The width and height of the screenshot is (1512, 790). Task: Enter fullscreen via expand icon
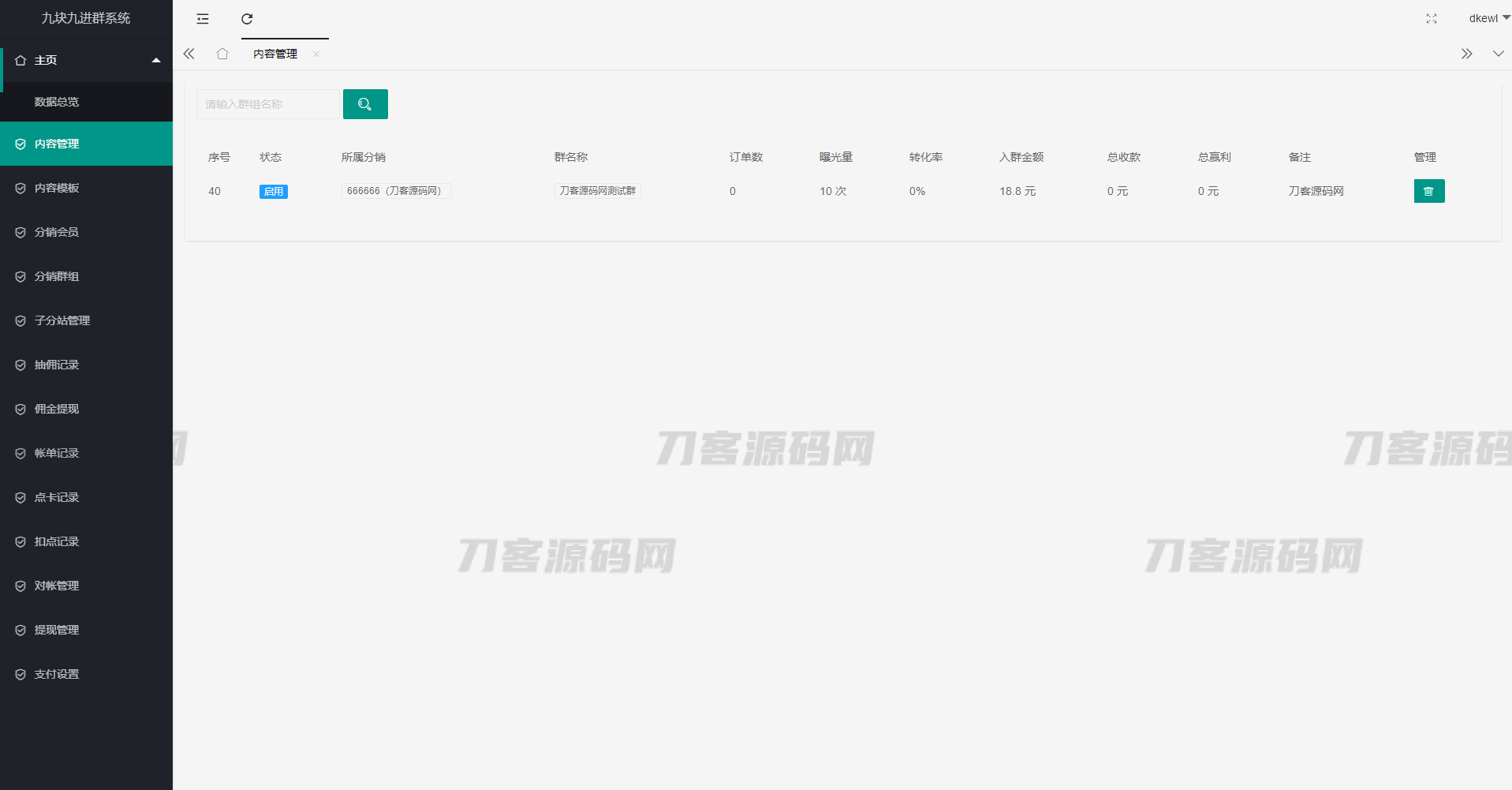click(1431, 19)
